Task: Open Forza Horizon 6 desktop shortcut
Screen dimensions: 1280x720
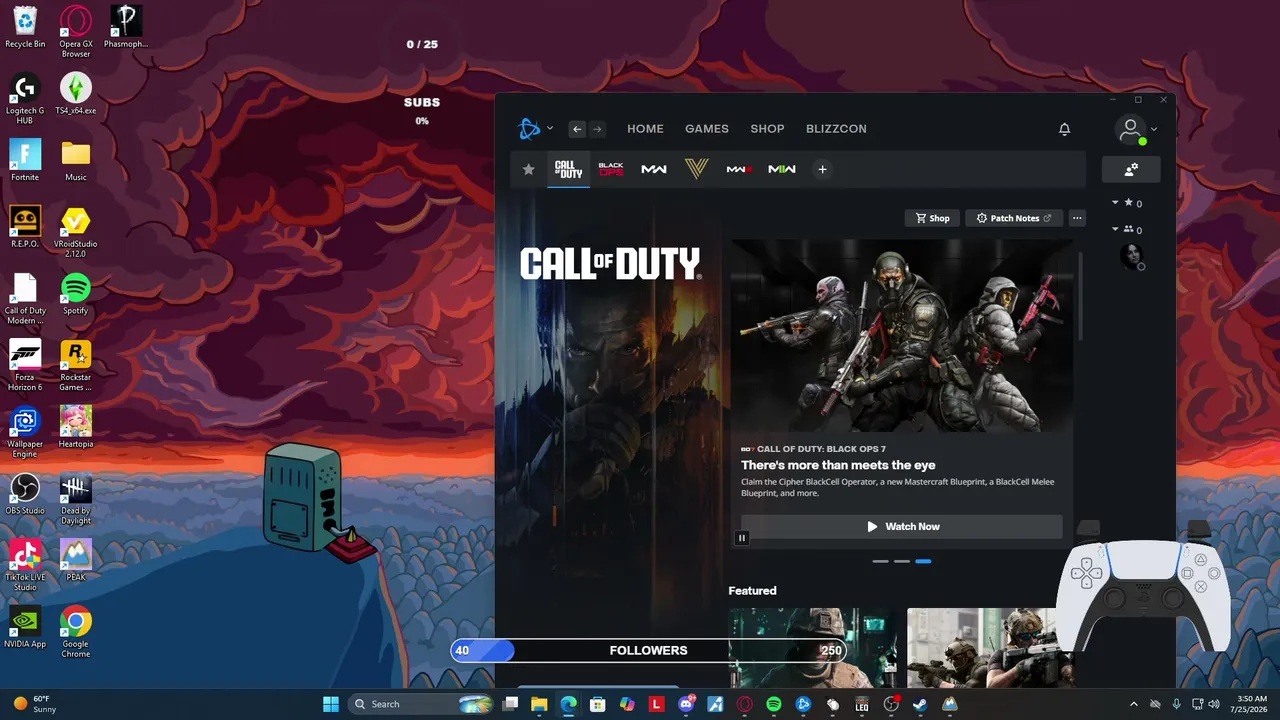Action: point(25,365)
